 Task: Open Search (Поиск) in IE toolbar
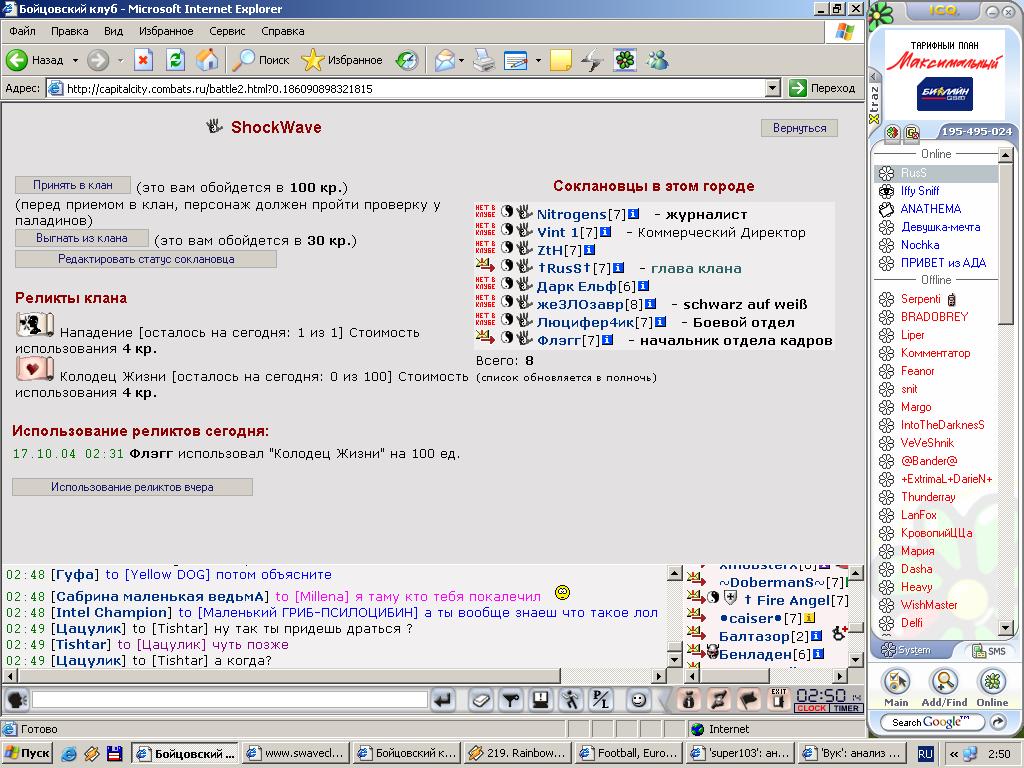tap(261, 60)
